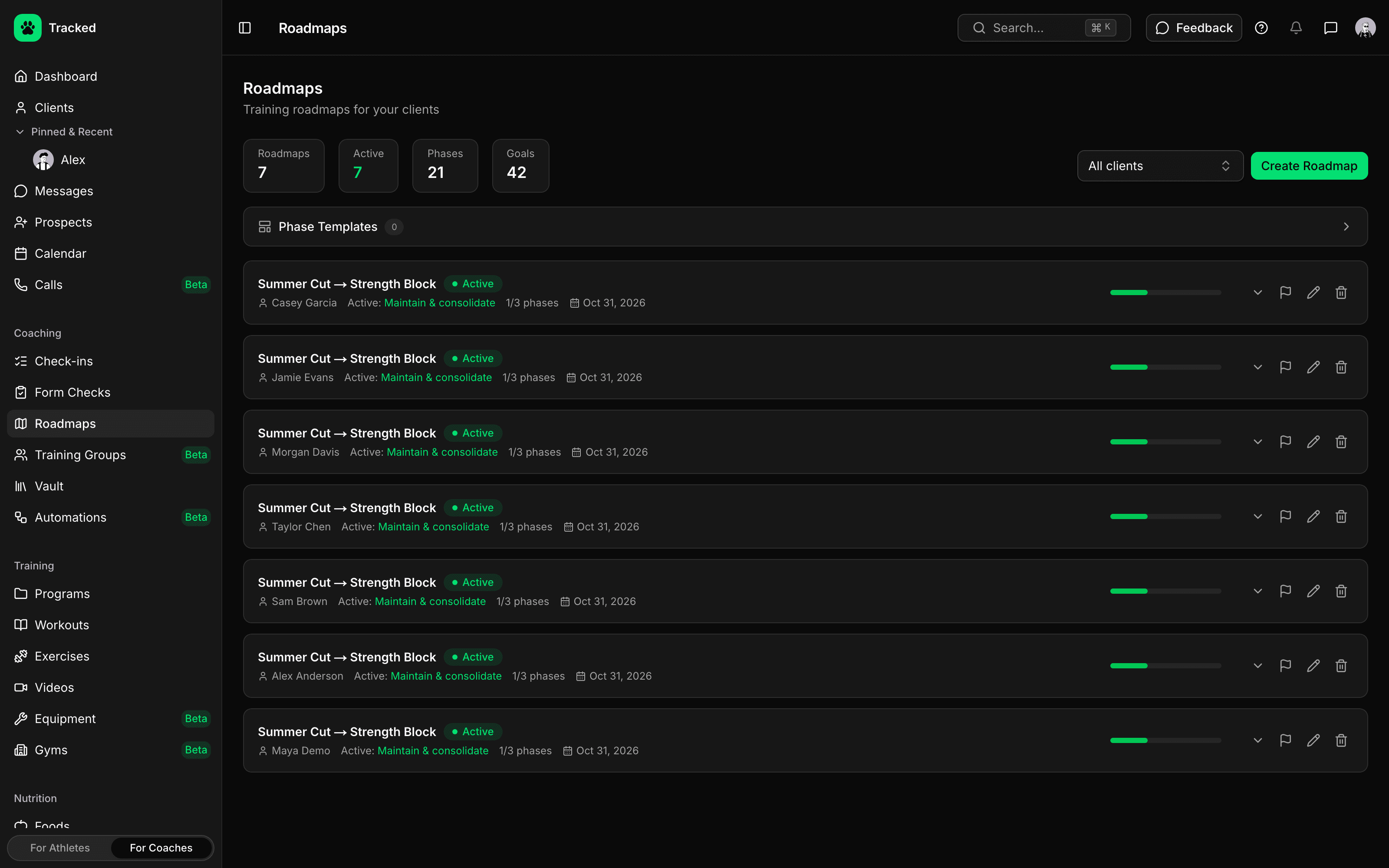Edit Morgan Davis' roadmap
The height and width of the screenshot is (868, 1389).
(x=1313, y=442)
